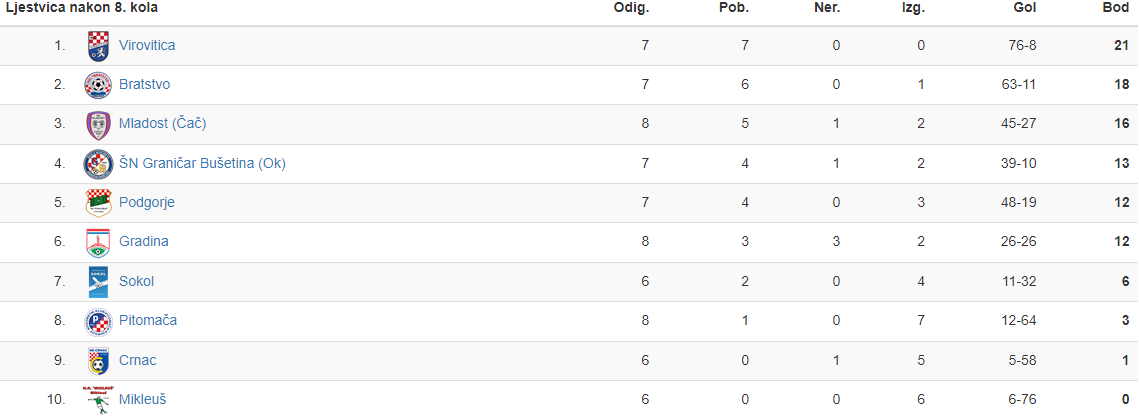Open the Virovitica team link
Image resolution: width=1139 pixels, height=419 pixels.
[147, 45]
